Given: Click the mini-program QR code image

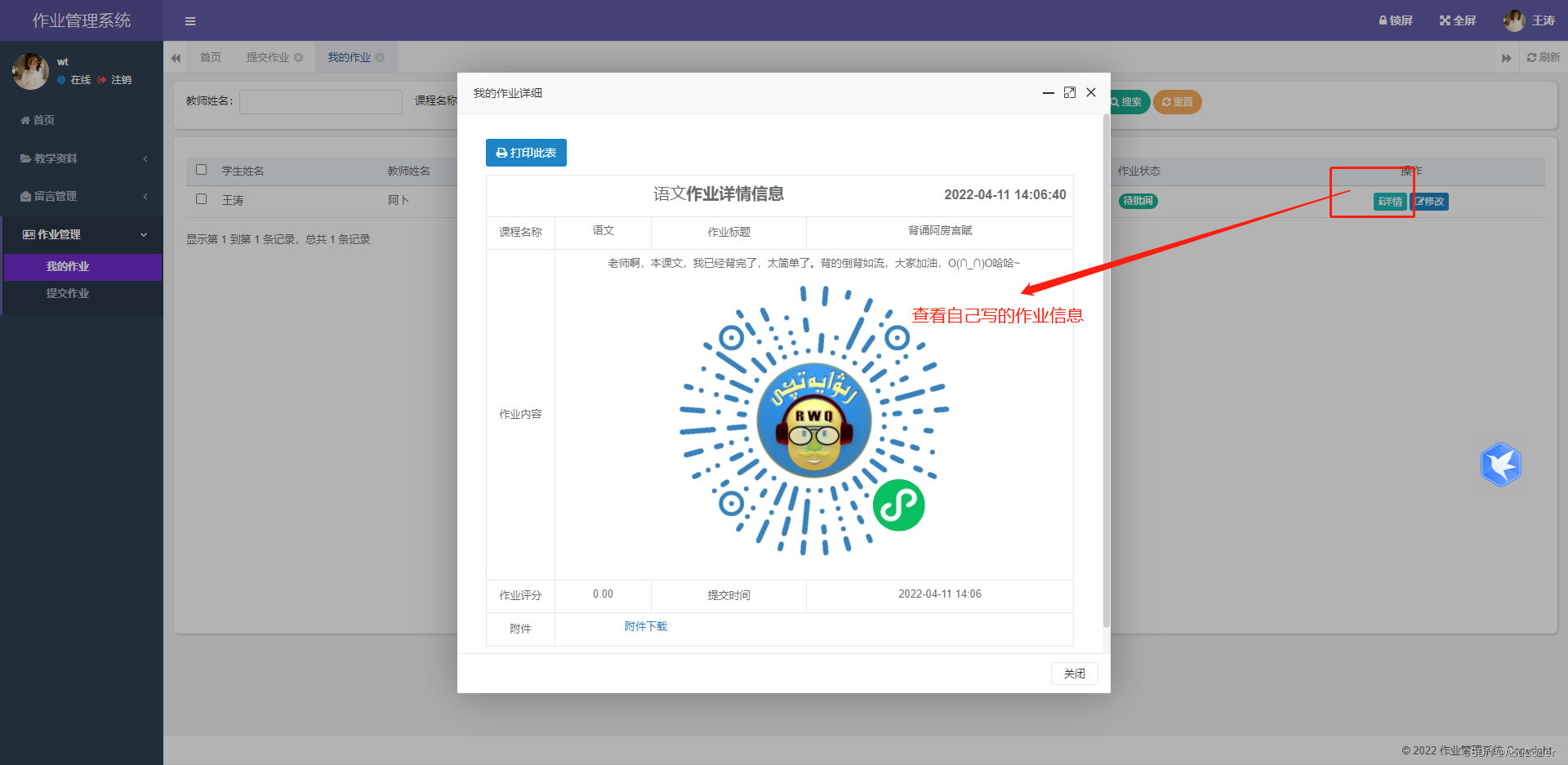Looking at the screenshot, I should [814, 420].
